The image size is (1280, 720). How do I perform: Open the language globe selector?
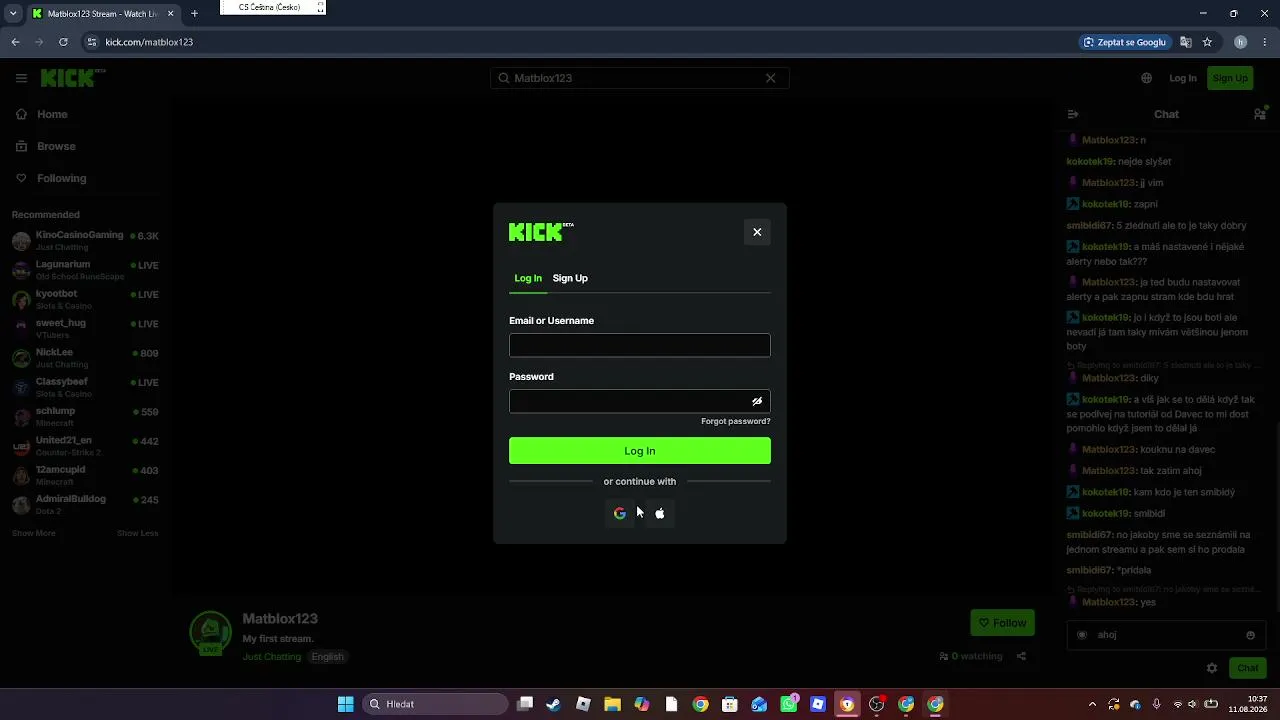[1147, 78]
